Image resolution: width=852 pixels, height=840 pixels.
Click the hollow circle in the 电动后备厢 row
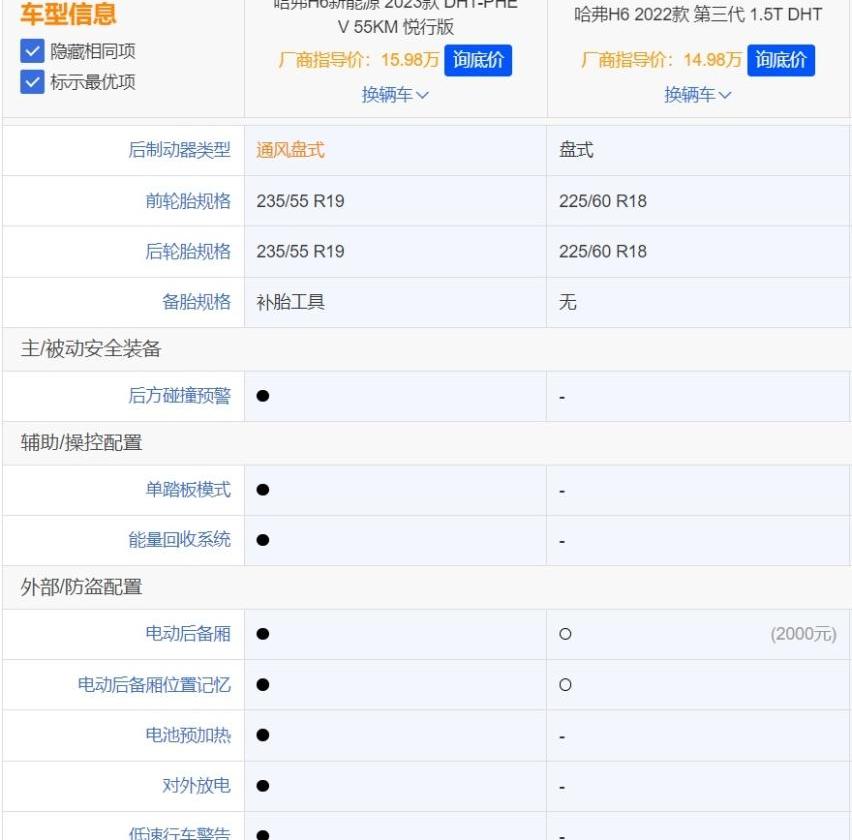(565, 634)
